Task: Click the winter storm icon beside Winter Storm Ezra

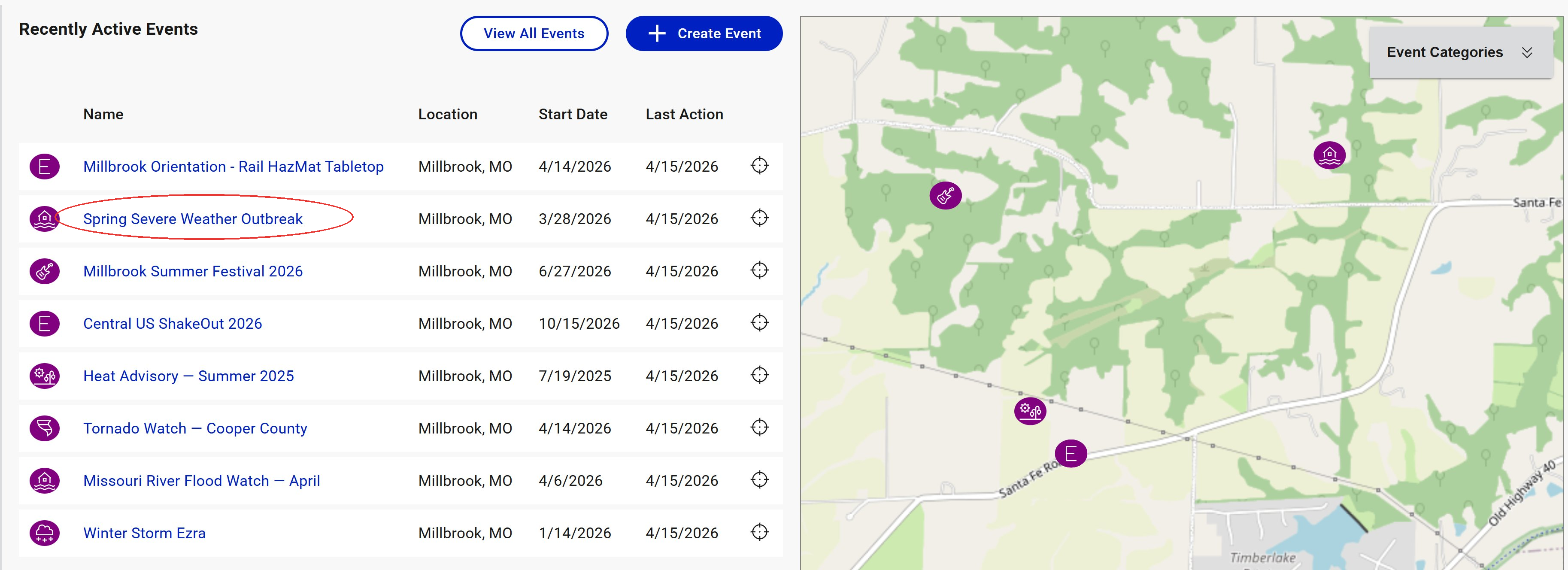Action: pyautogui.click(x=45, y=533)
